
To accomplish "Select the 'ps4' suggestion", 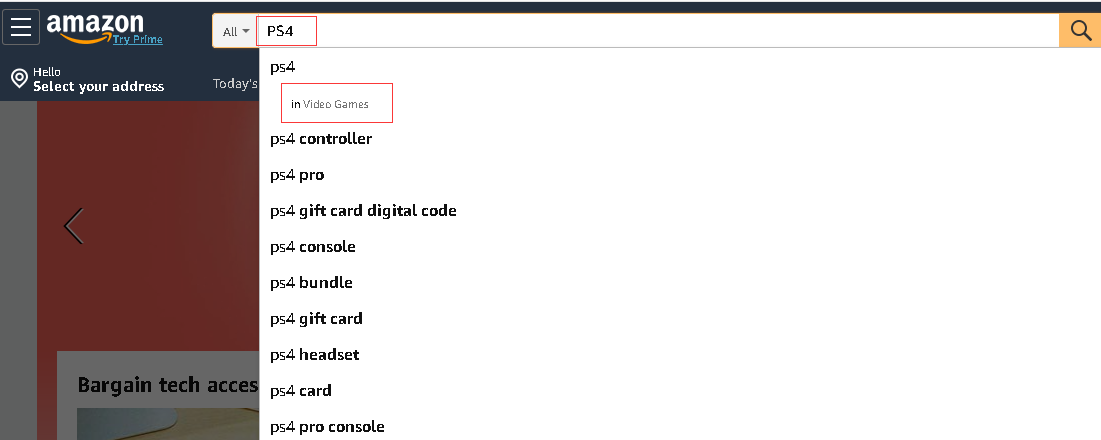I will point(283,67).
